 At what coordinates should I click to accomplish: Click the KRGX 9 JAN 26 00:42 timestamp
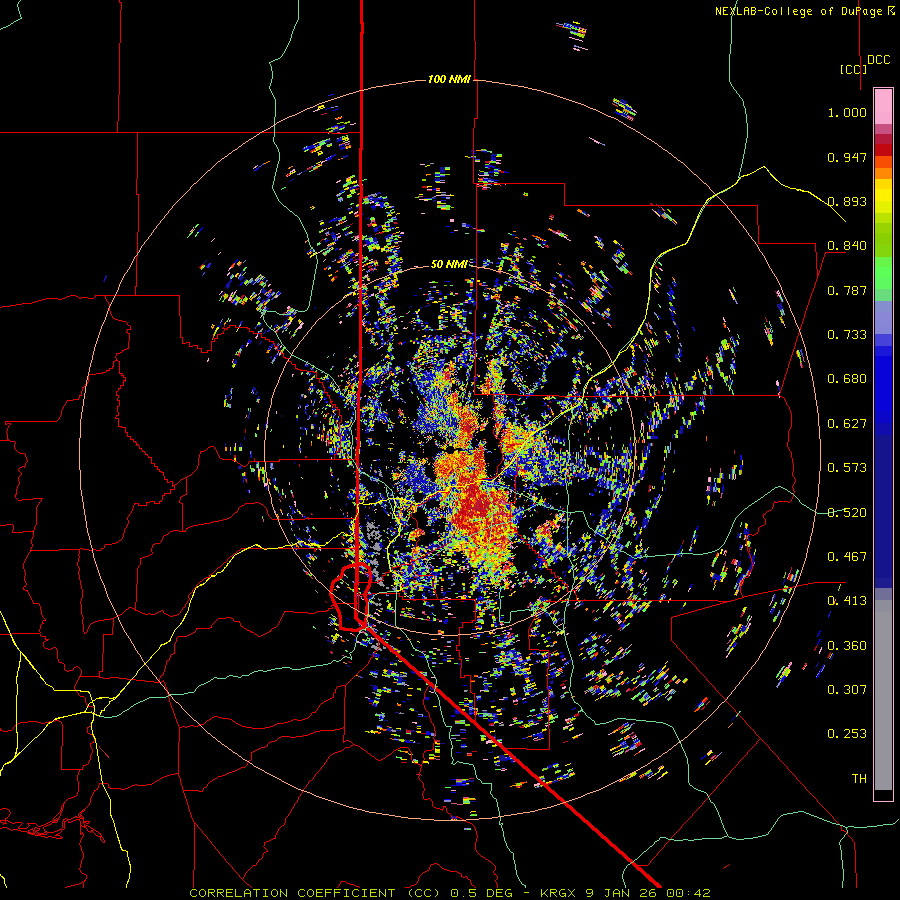(x=625, y=893)
